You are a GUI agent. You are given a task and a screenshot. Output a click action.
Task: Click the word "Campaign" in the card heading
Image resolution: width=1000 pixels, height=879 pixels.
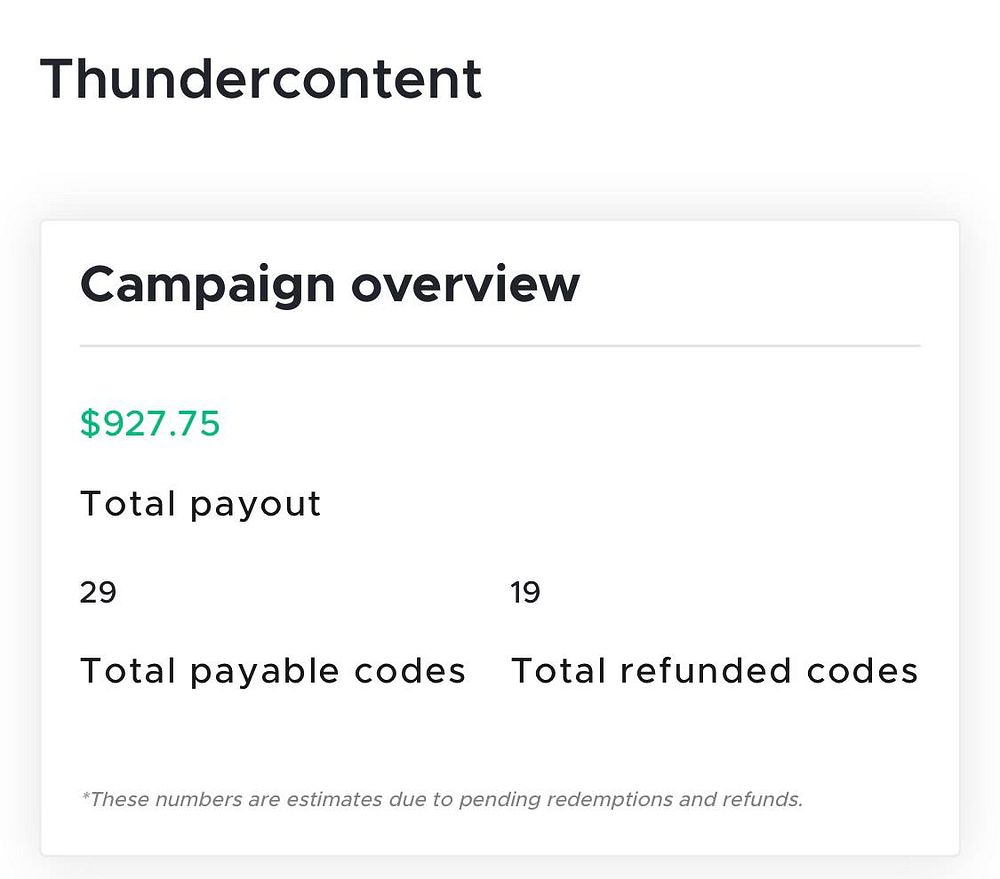[207, 285]
